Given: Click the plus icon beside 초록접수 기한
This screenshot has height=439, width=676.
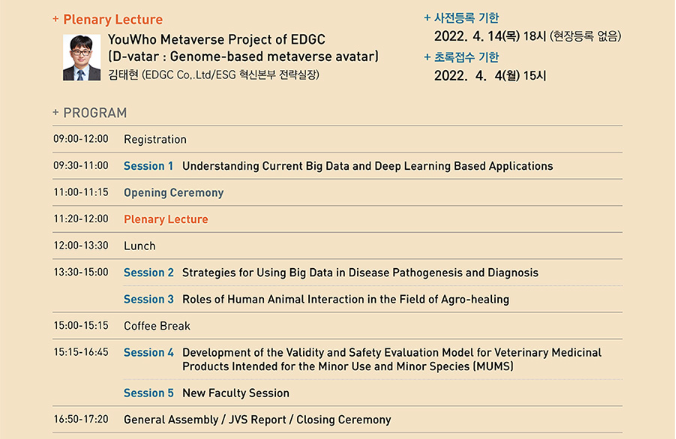Looking at the screenshot, I should pos(427,57).
